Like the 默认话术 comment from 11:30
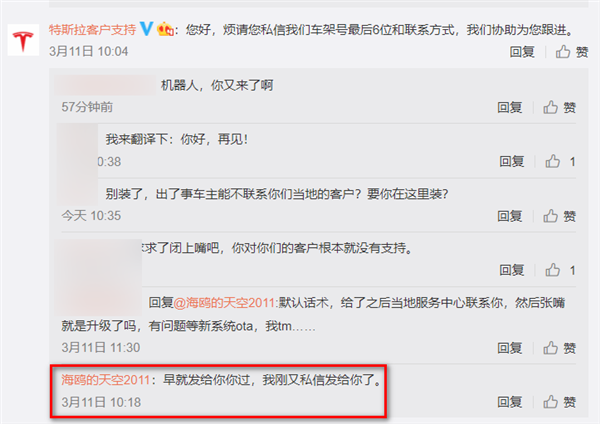Viewport: 600px width, 424px height. (559, 348)
